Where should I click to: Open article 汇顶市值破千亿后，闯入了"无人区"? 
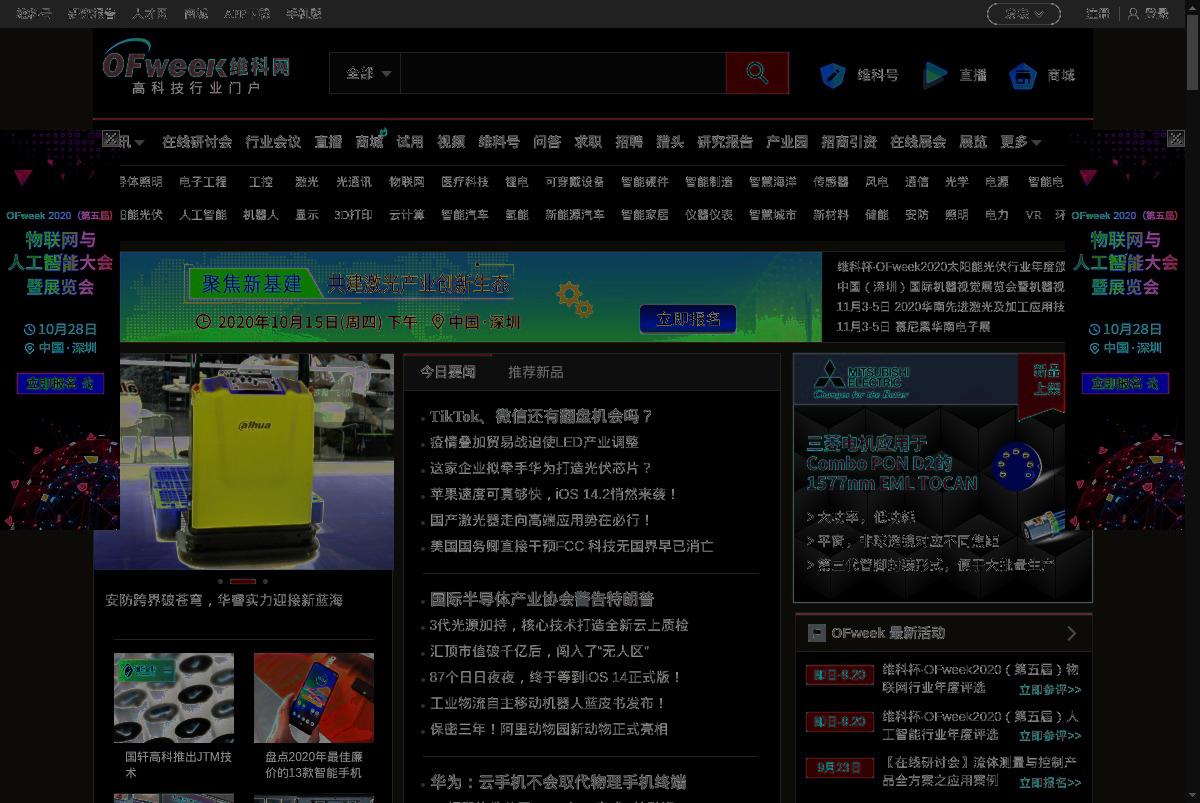tap(540, 651)
